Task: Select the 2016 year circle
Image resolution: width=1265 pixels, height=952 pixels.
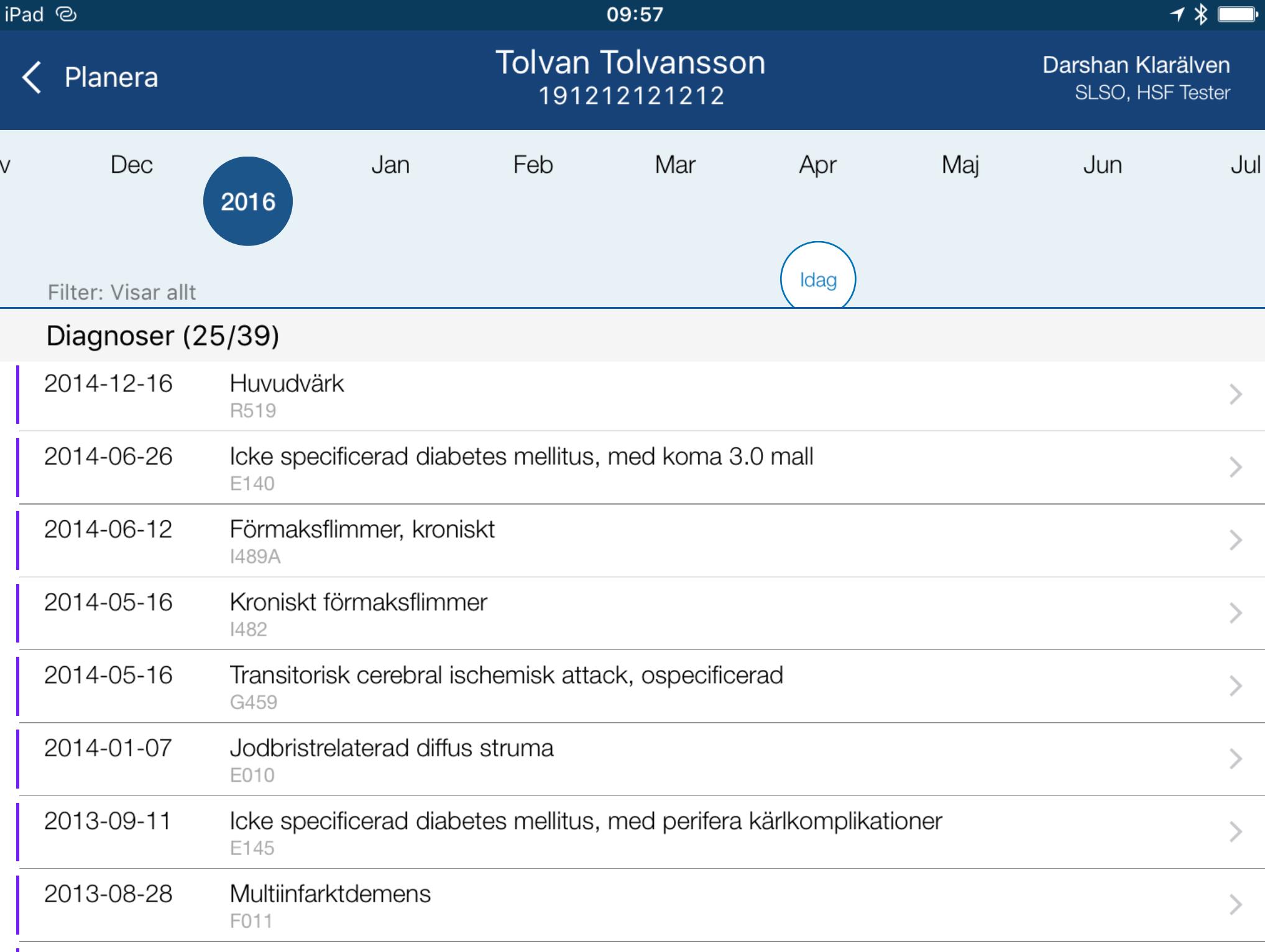Action: pyautogui.click(x=248, y=201)
